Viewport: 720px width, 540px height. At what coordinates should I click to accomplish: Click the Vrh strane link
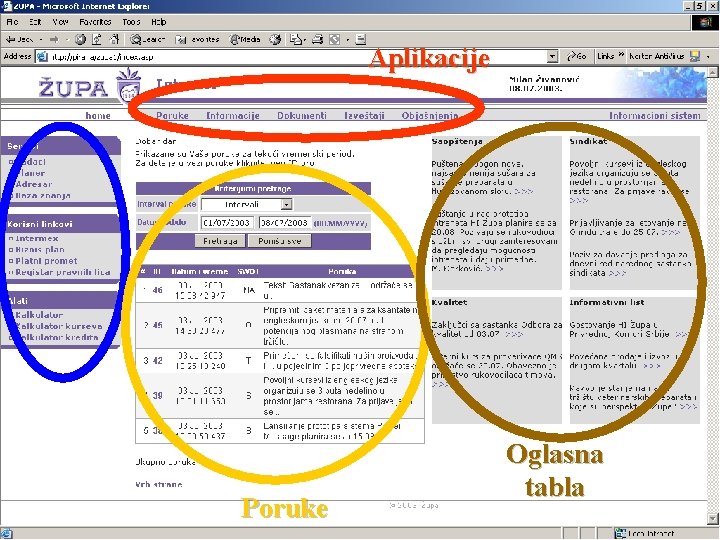159,484
